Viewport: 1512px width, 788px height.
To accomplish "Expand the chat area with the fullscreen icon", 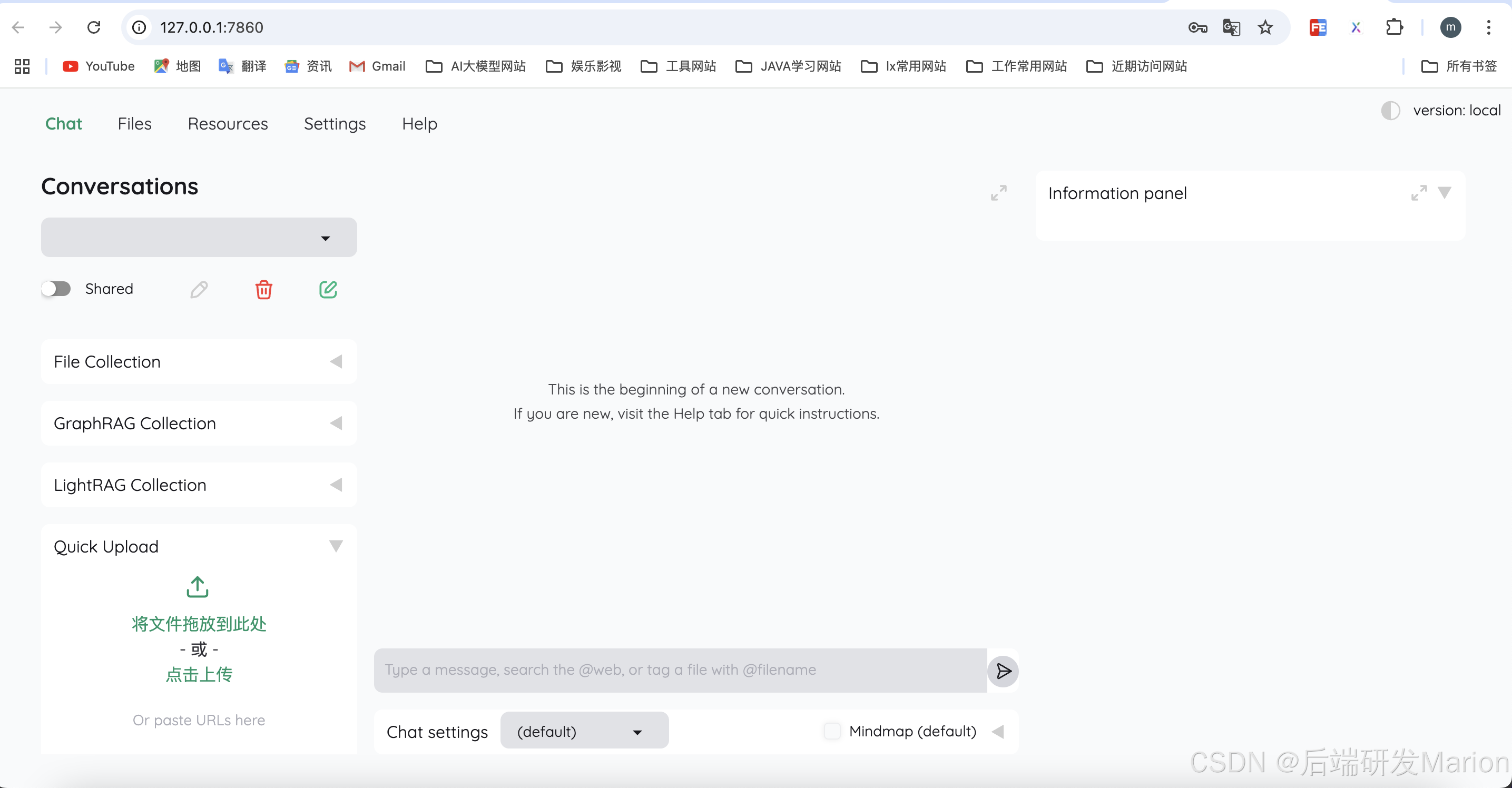I will 998,193.
